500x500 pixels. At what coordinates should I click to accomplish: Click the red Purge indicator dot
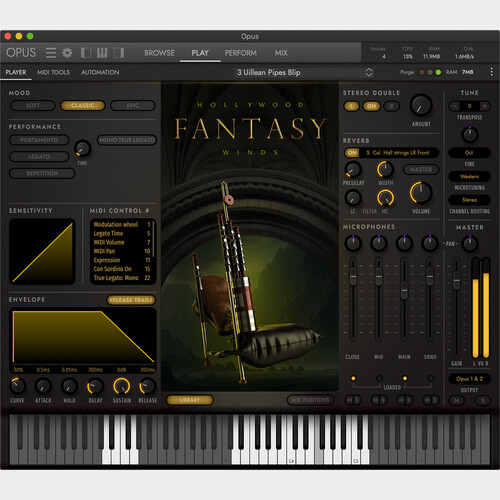click(422, 72)
